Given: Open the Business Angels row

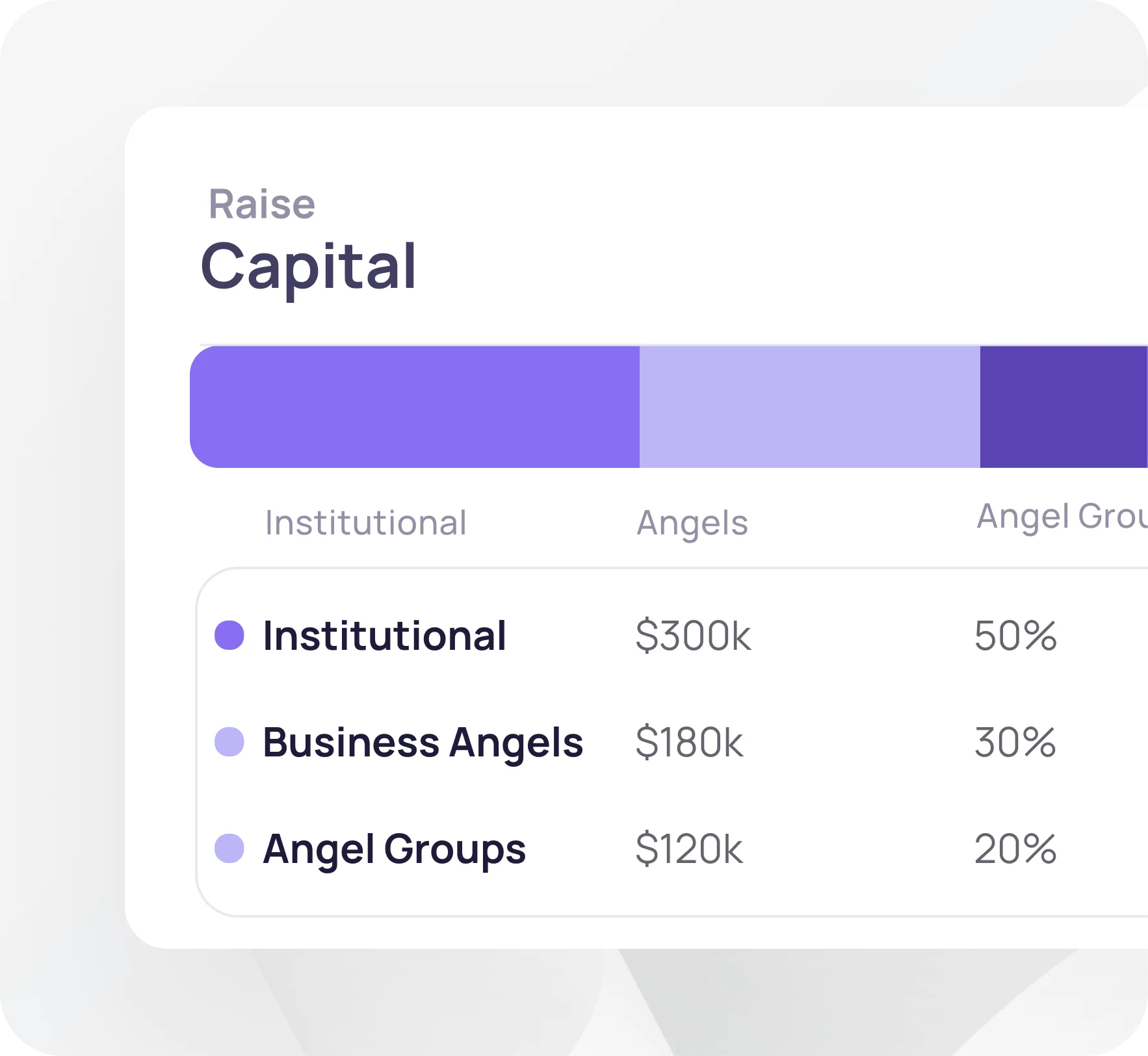Looking at the screenshot, I should click(672, 741).
